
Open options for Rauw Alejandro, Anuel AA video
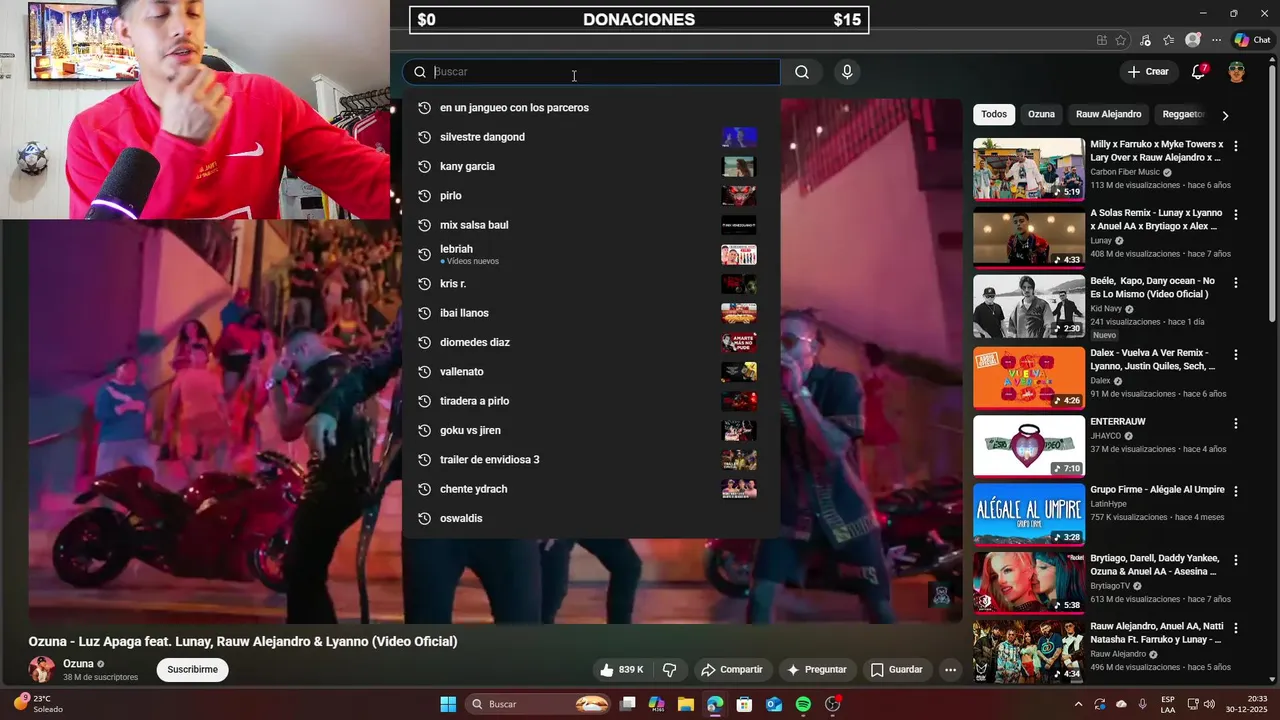(1236, 628)
